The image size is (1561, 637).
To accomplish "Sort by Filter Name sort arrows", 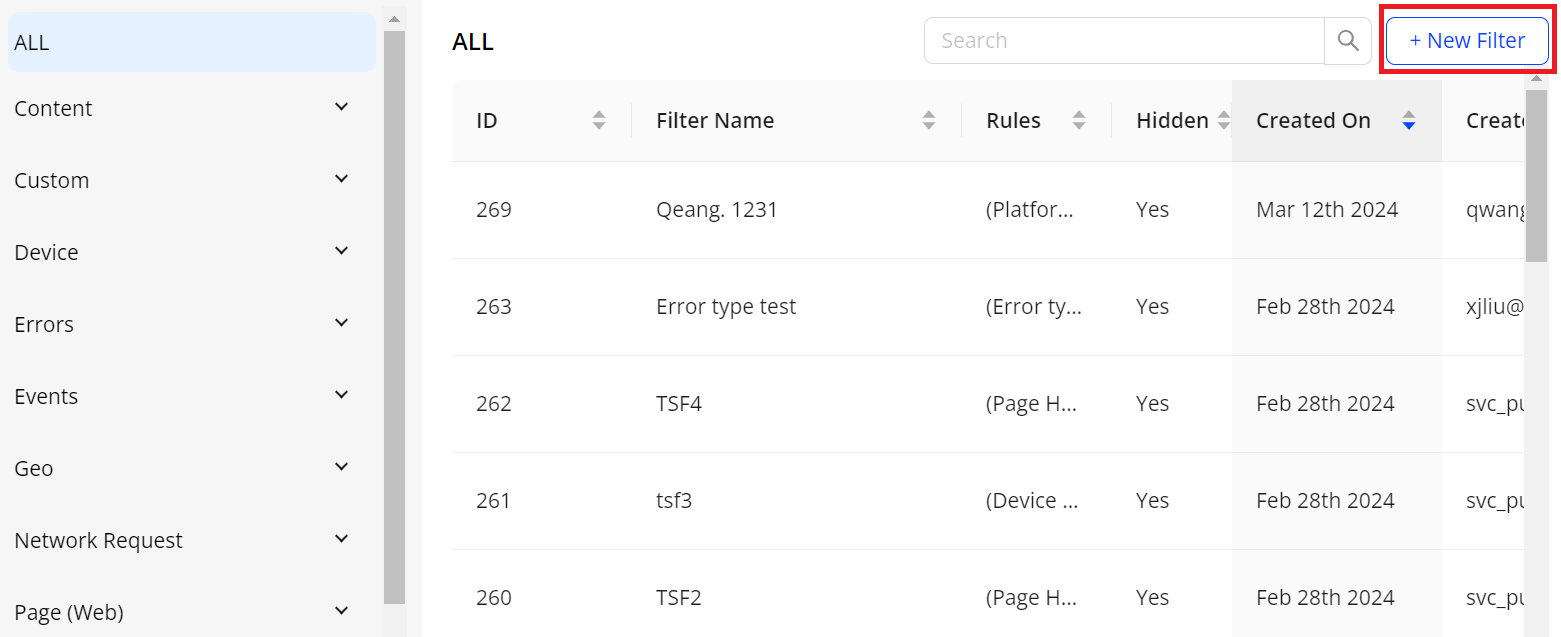I will (929, 121).
